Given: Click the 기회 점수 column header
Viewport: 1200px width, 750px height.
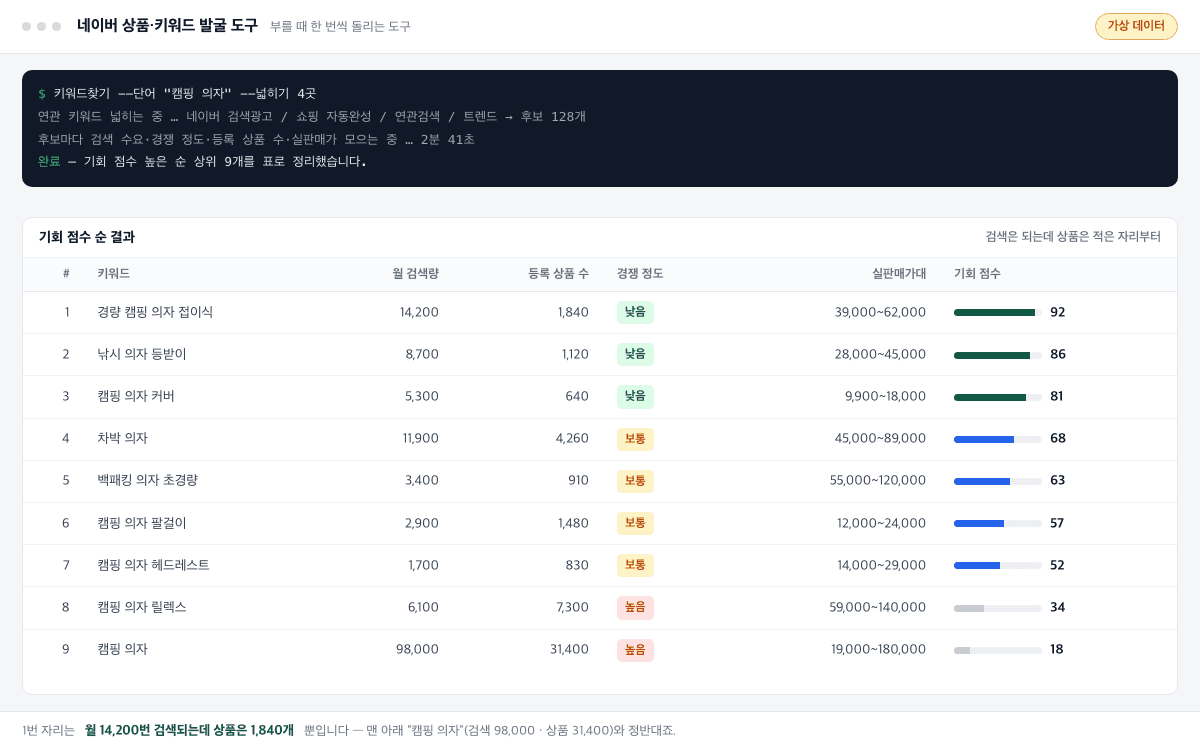Looking at the screenshot, I should 977,274.
